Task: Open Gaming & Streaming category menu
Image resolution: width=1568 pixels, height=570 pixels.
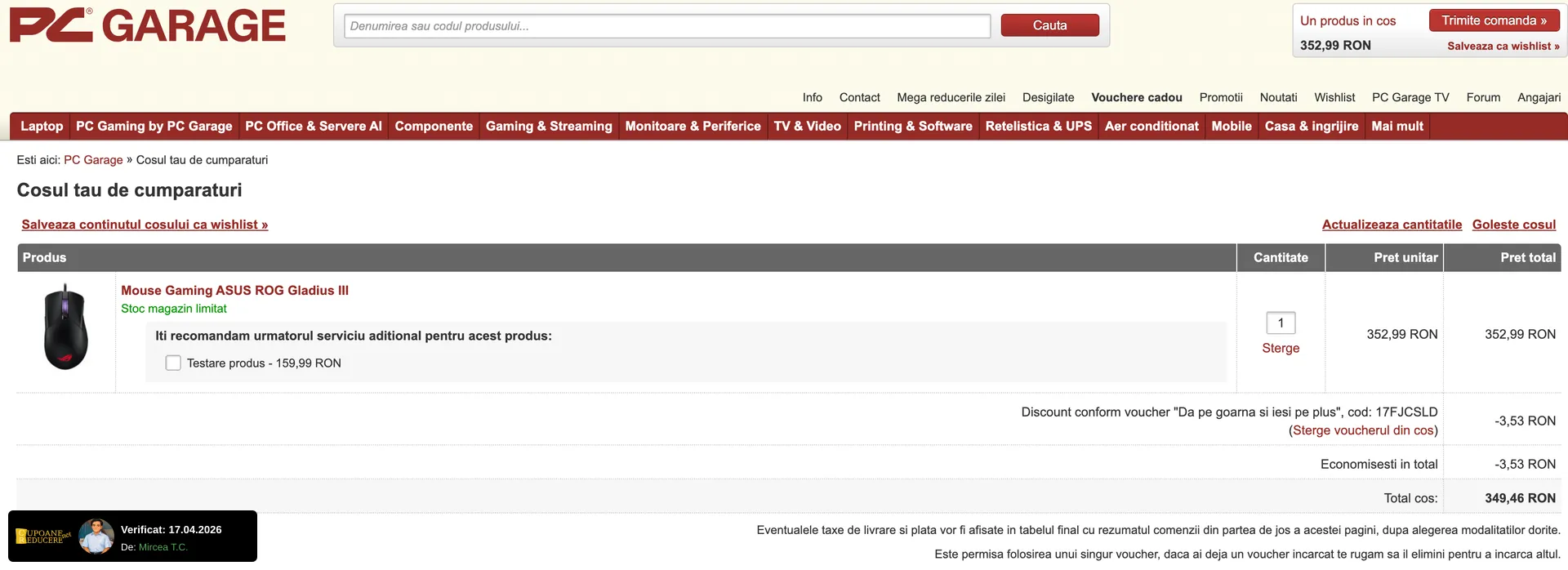Action: pos(549,127)
